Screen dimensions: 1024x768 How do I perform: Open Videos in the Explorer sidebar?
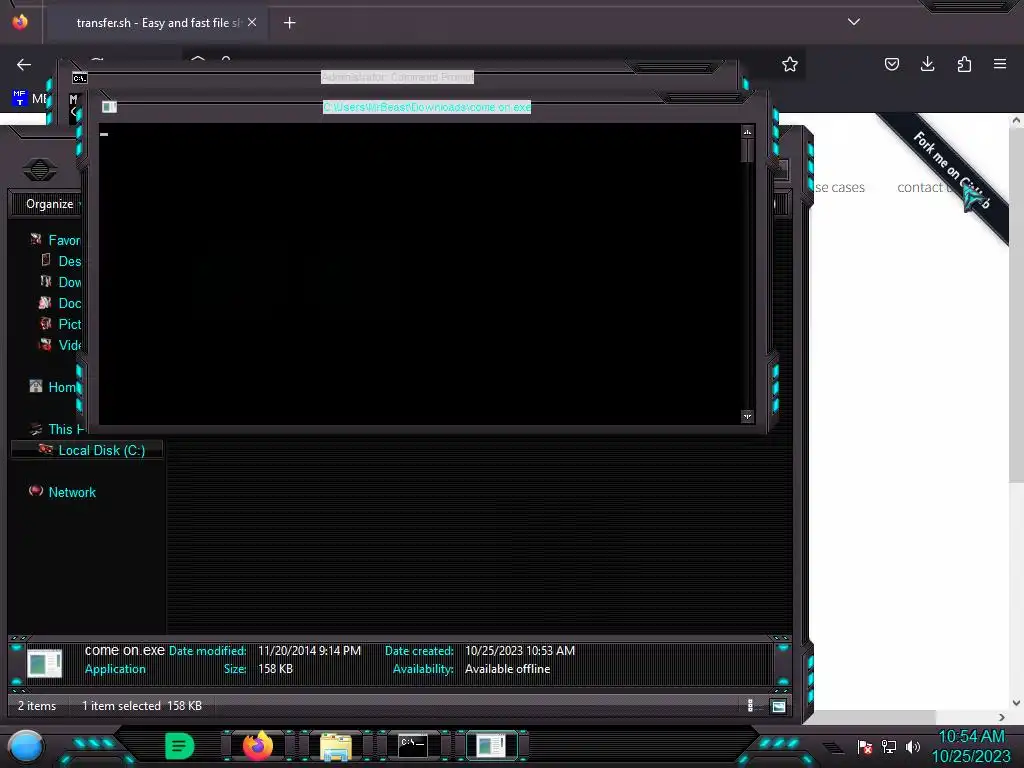coord(70,345)
